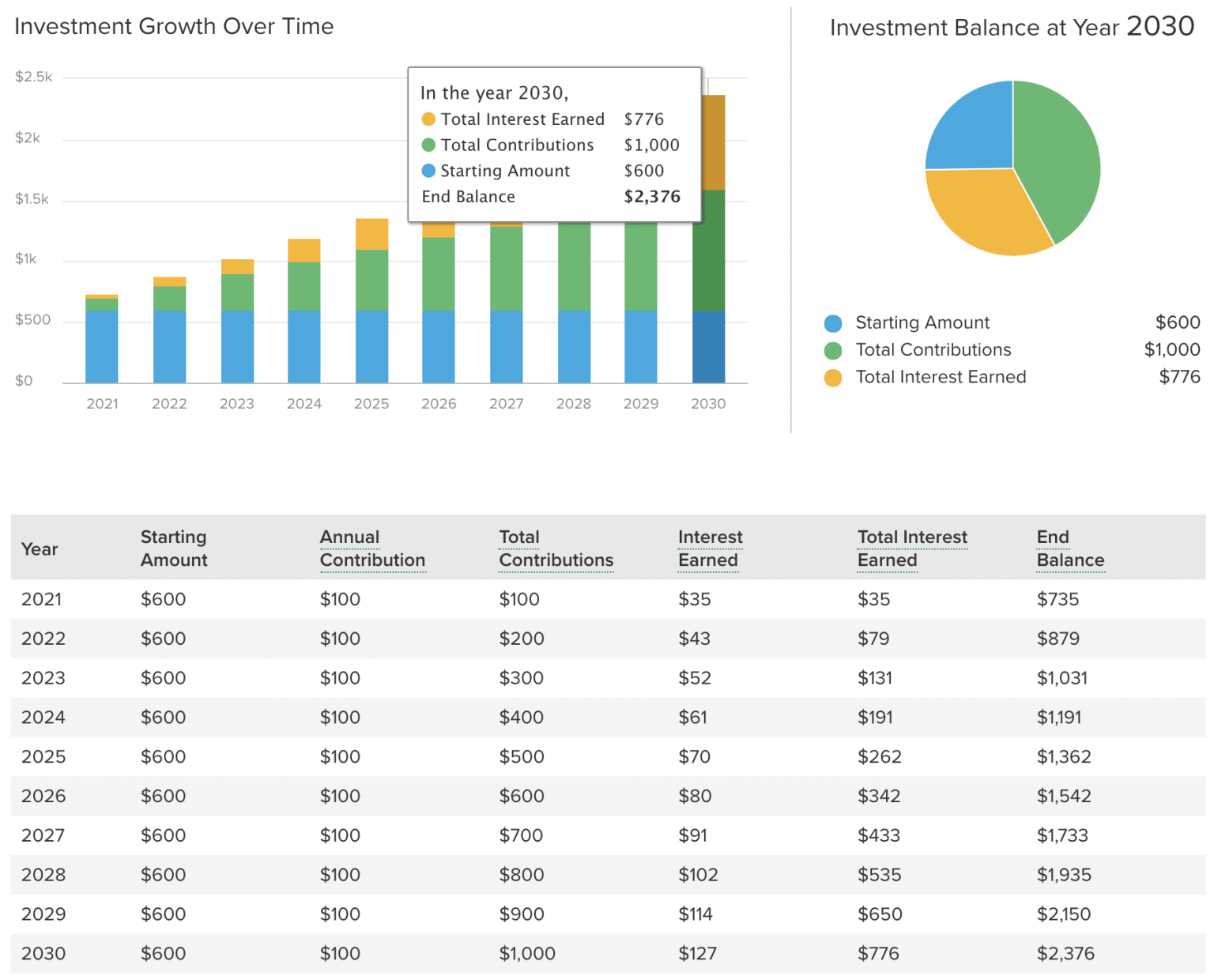Image resolution: width=1214 pixels, height=980 pixels.
Task: Select the 2025 bar in the growth chart
Action: click(372, 301)
